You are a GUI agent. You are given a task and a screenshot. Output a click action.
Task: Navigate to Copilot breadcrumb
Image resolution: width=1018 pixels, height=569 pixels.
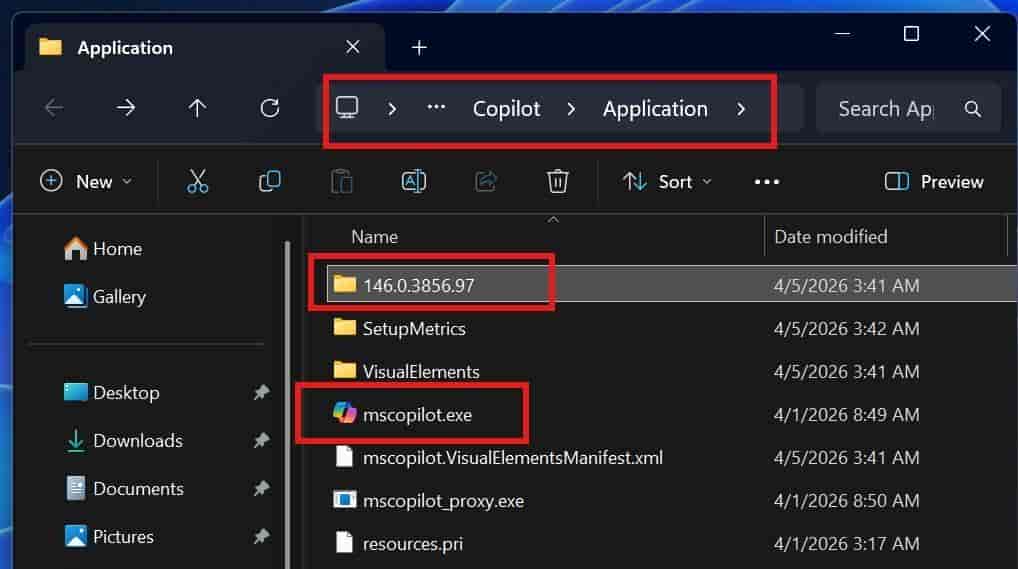506,109
